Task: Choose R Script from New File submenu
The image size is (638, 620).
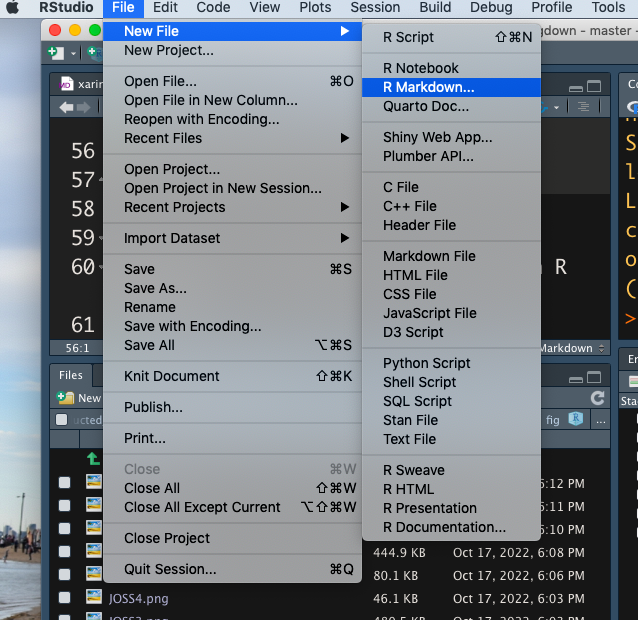Action: point(451,37)
